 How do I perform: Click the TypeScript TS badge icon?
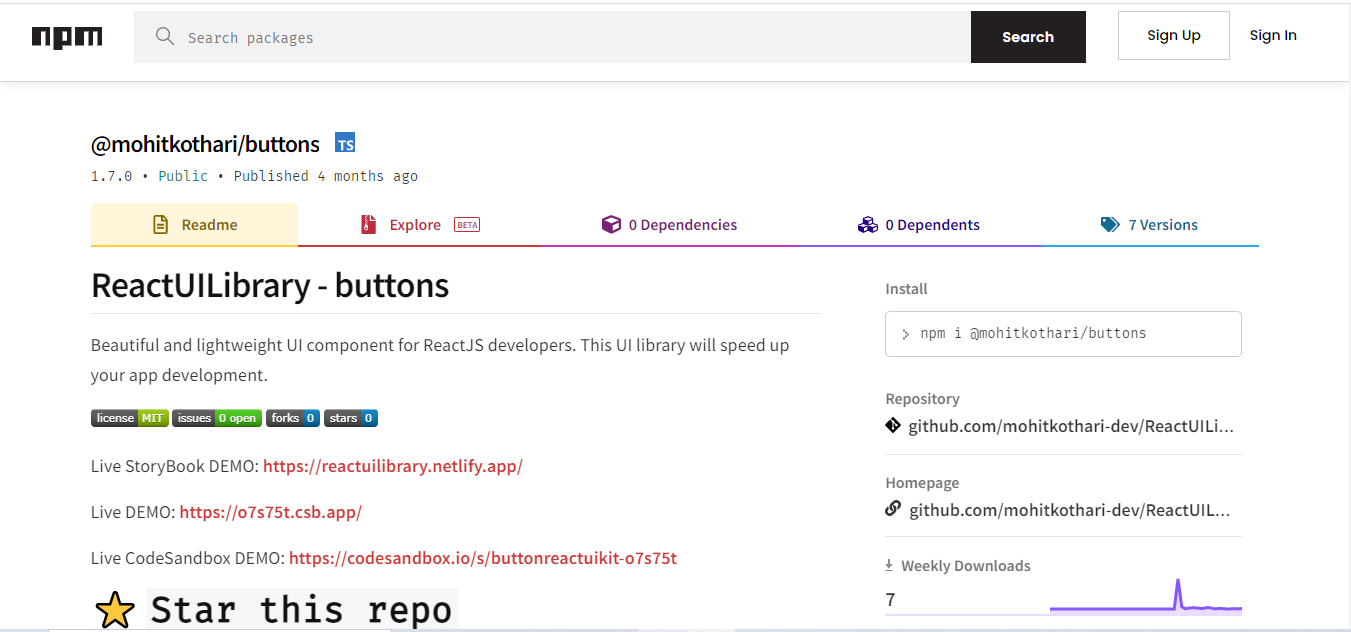[x=345, y=142]
